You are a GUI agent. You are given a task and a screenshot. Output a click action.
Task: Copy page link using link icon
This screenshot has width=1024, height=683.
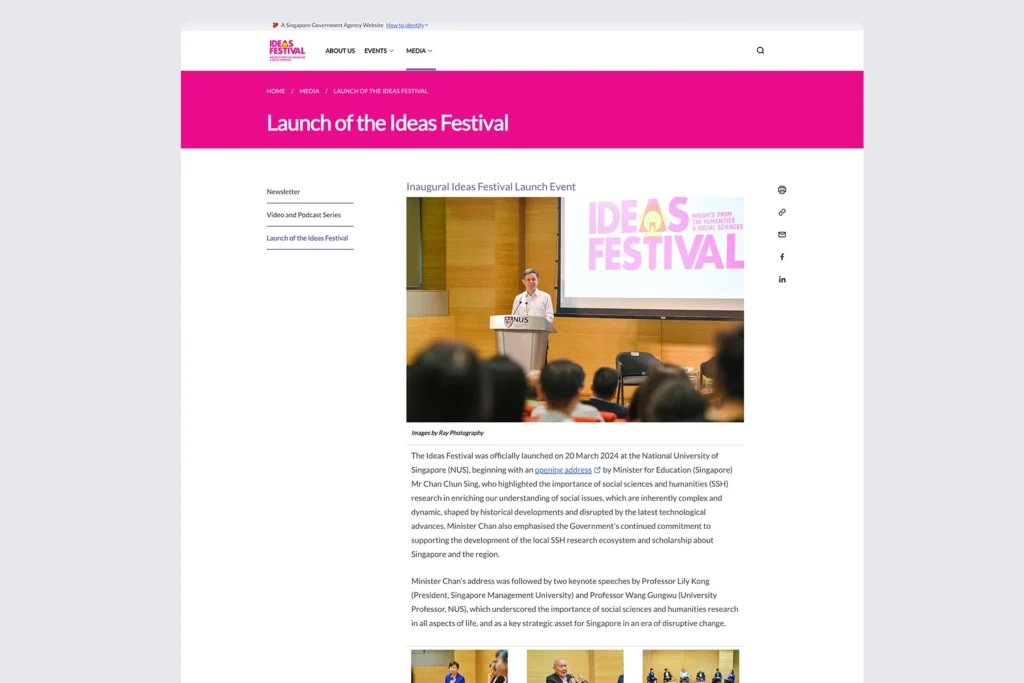(782, 212)
